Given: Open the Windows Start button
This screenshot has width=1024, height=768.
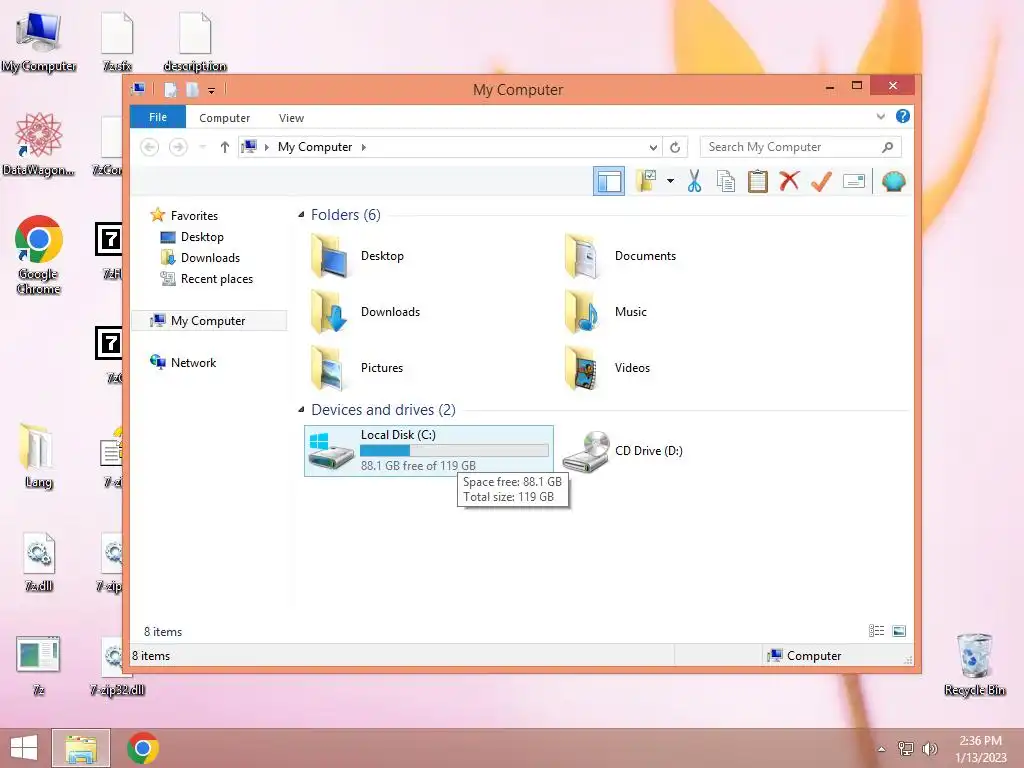Looking at the screenshot, I should tap(24, 748).
